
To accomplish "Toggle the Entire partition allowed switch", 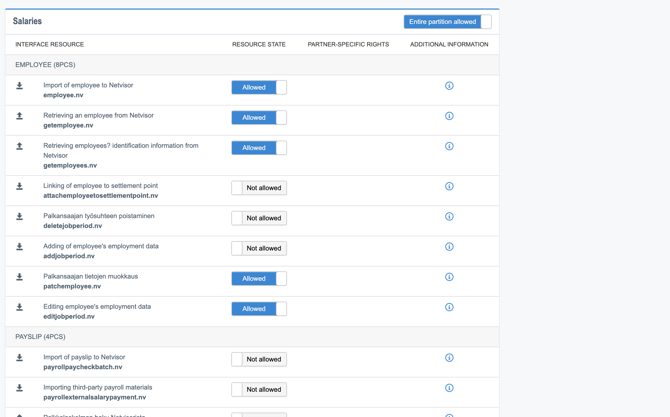I will [x=447, y=22].
